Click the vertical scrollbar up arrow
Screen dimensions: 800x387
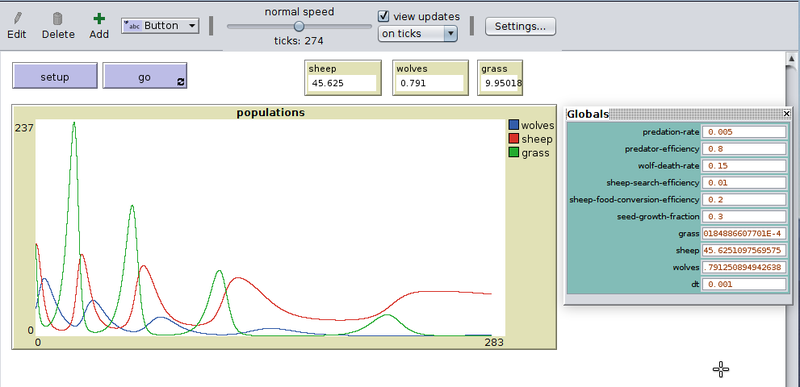coord(791,59)
